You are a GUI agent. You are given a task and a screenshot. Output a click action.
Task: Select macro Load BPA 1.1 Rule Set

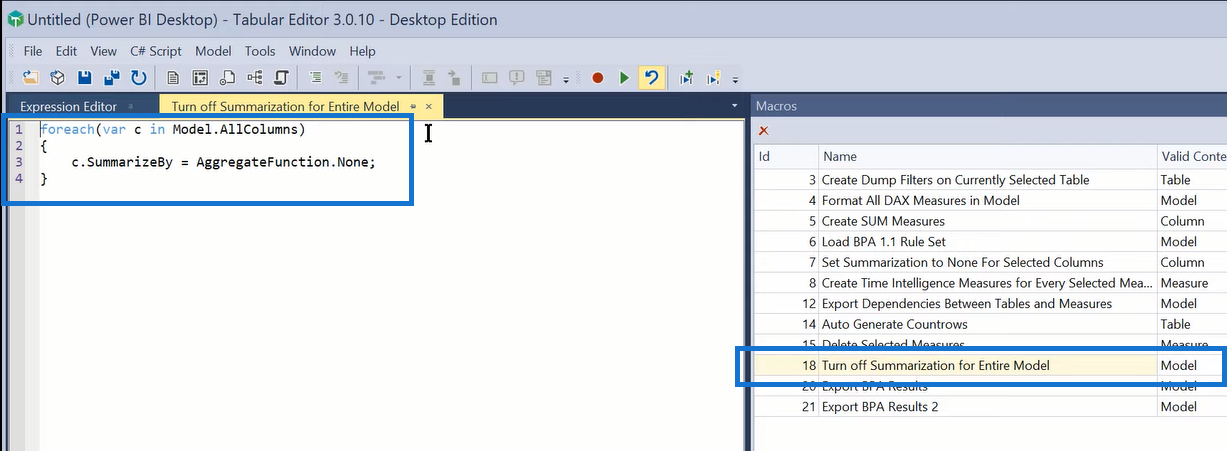[990, 242]
